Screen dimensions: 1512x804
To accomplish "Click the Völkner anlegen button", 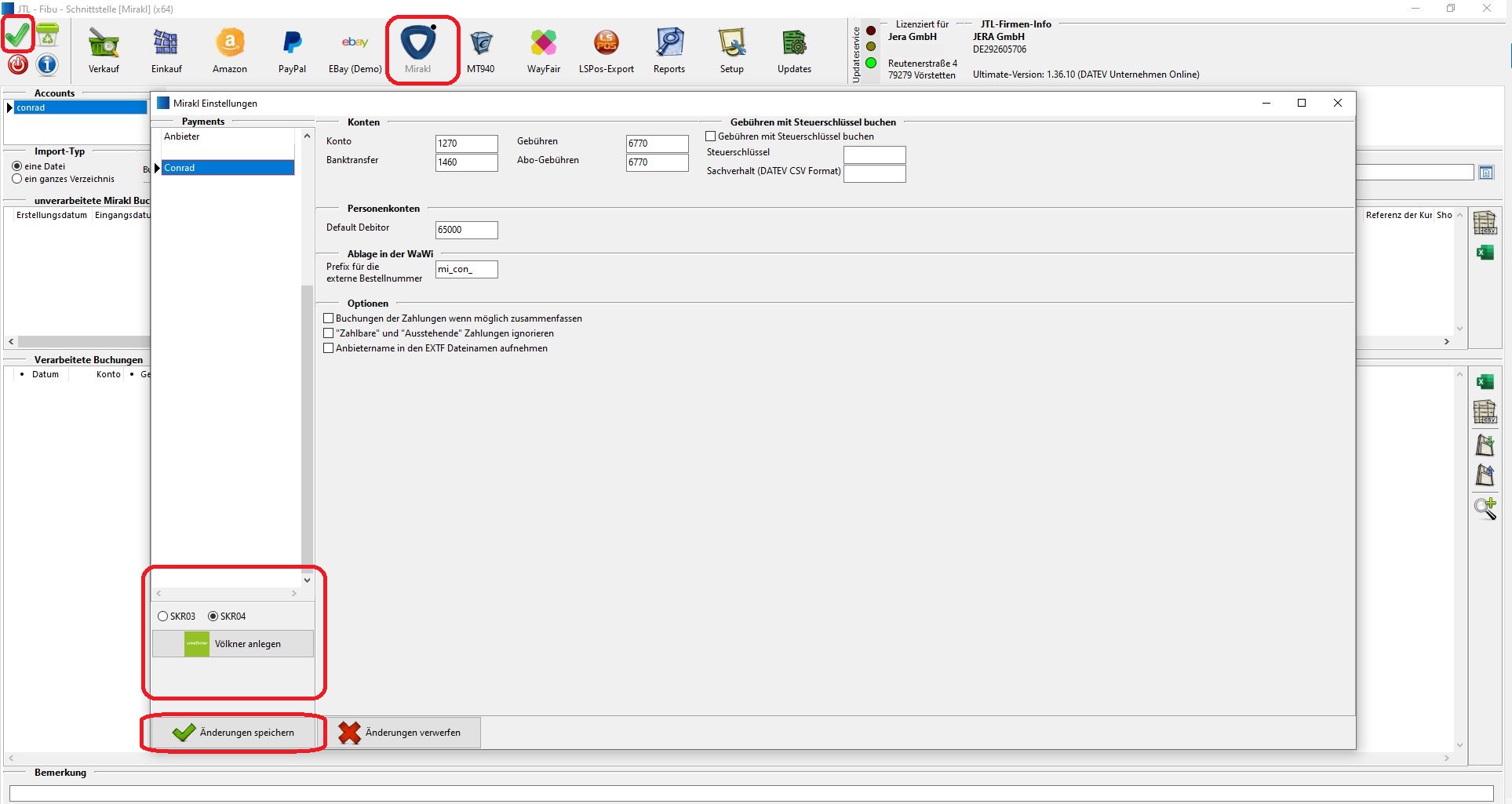I will tap(233, 644).
